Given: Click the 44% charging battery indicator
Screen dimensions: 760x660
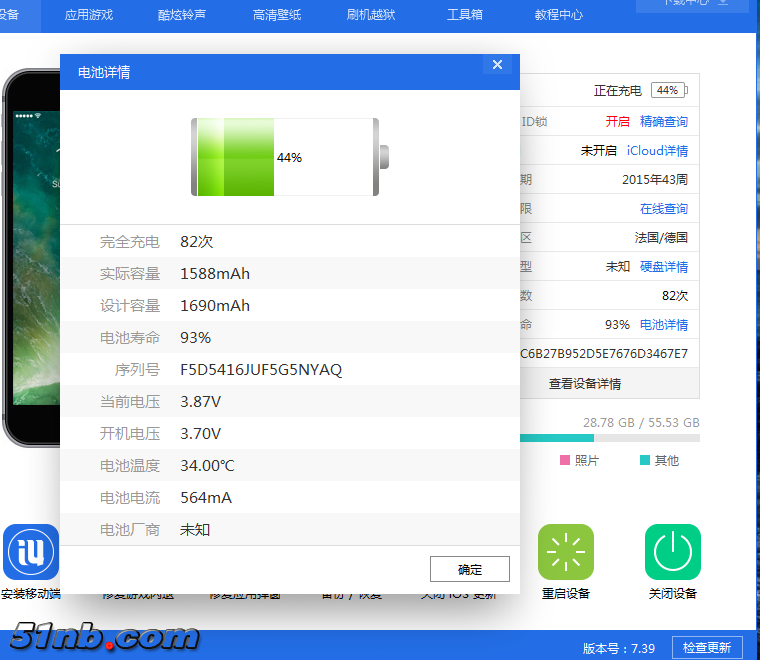Looking at the screenshot, I should pos(668,91).
